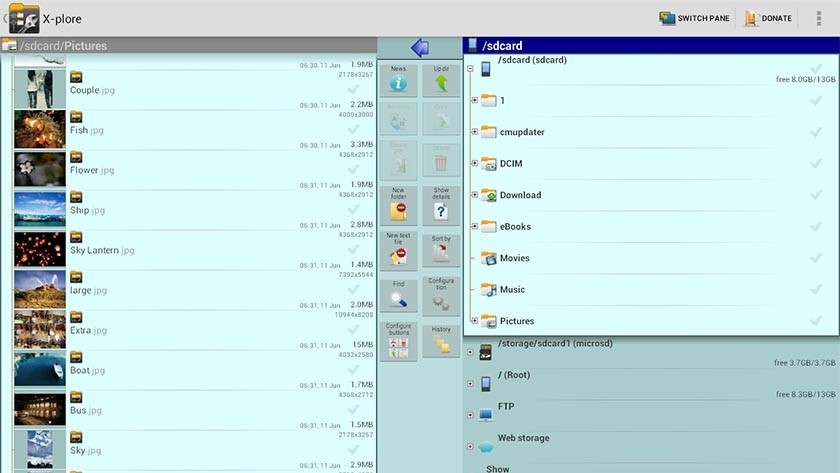Toggle the checkmark on cmupdater folder

(816, 132)
